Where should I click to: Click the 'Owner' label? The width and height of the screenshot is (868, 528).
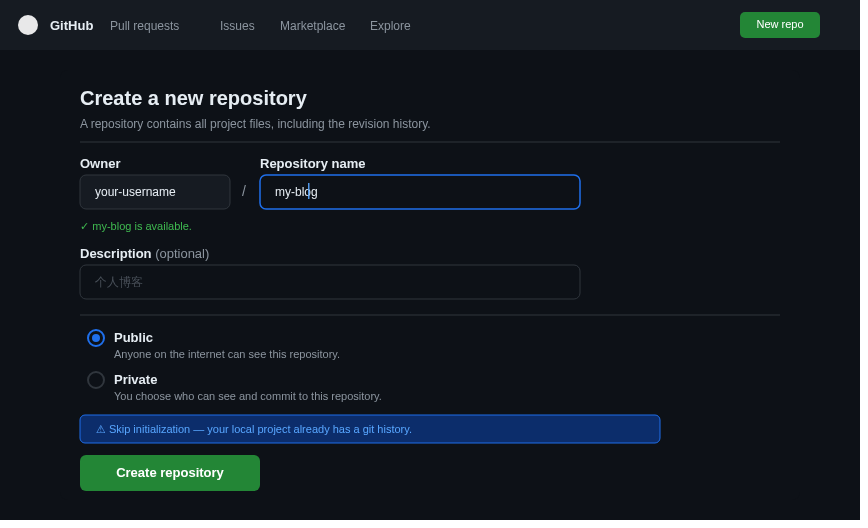tap(100, 164)
